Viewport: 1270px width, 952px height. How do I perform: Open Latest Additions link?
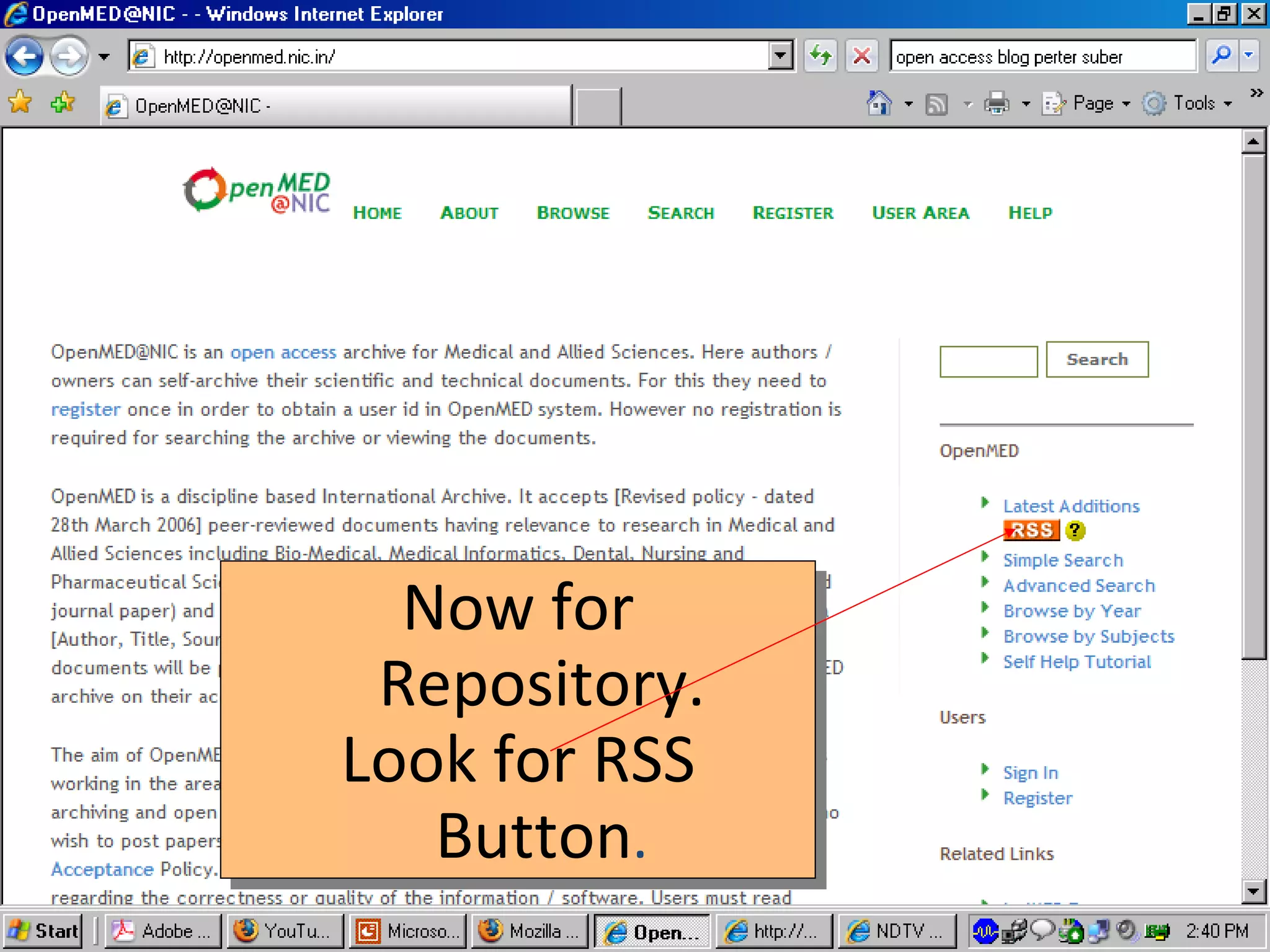point(1072,506)
